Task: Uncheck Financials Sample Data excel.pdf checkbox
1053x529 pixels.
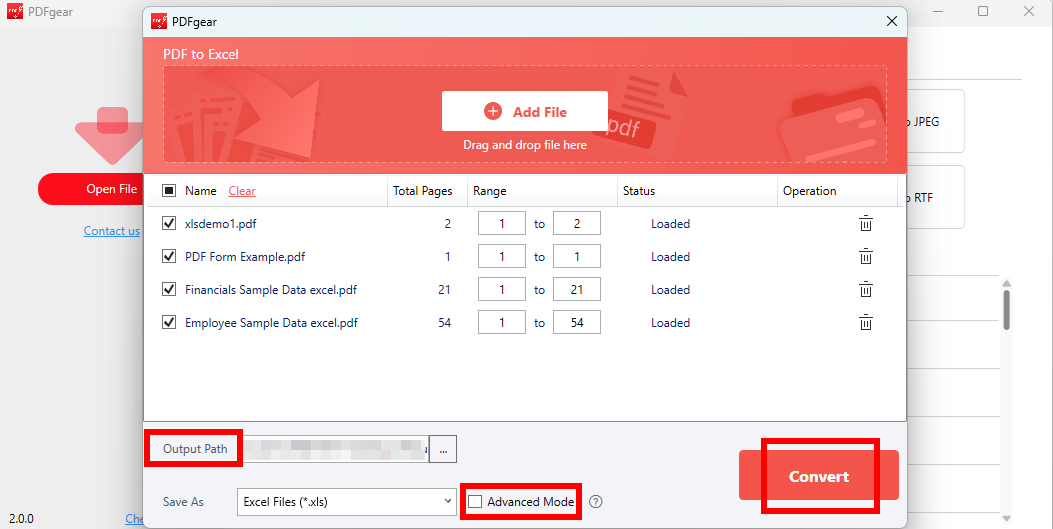Action: pyautogui.click(x=169, y=289)
